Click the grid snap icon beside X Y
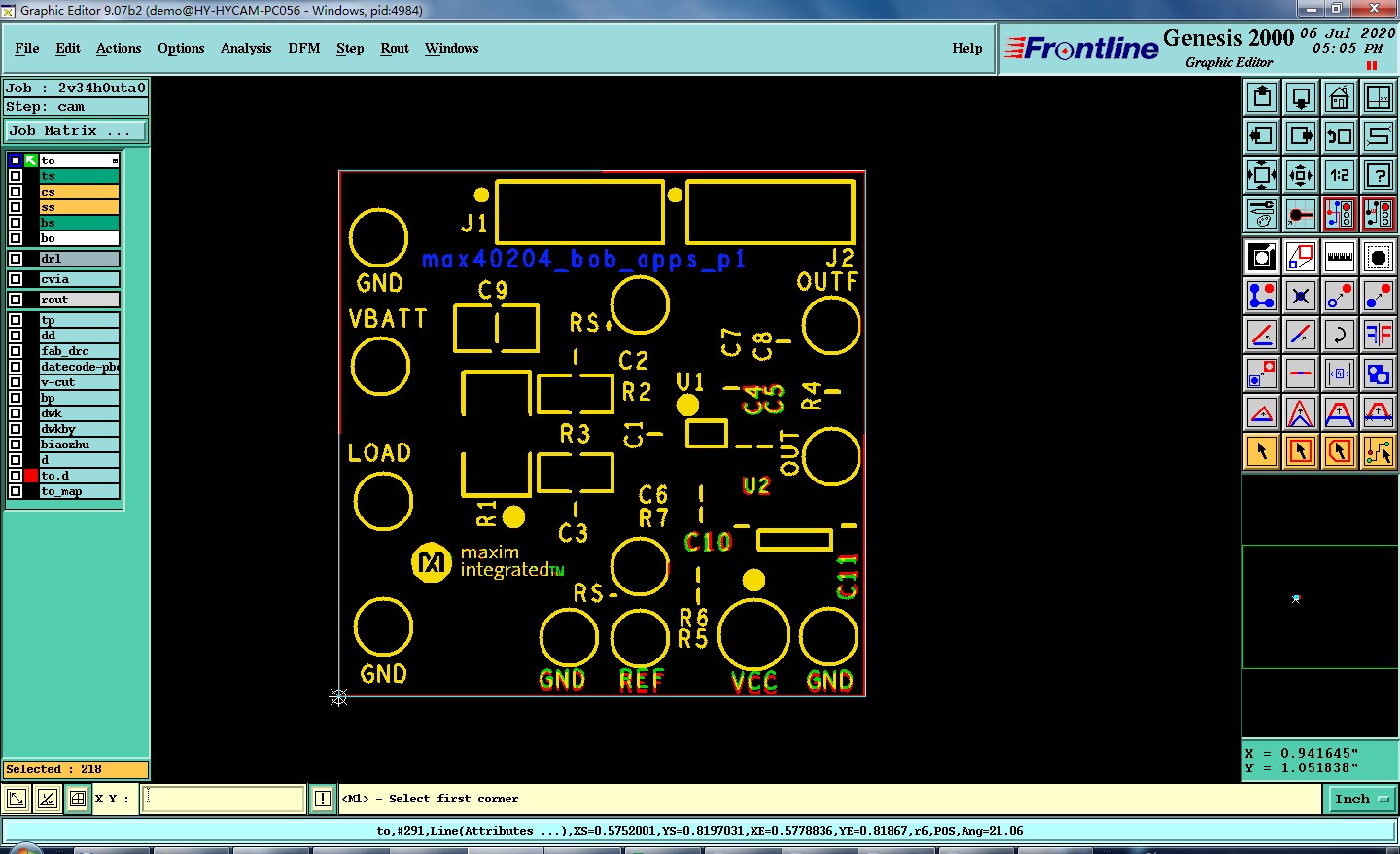The width and height of the screenshot is (1400, 854). pos(78,799)
